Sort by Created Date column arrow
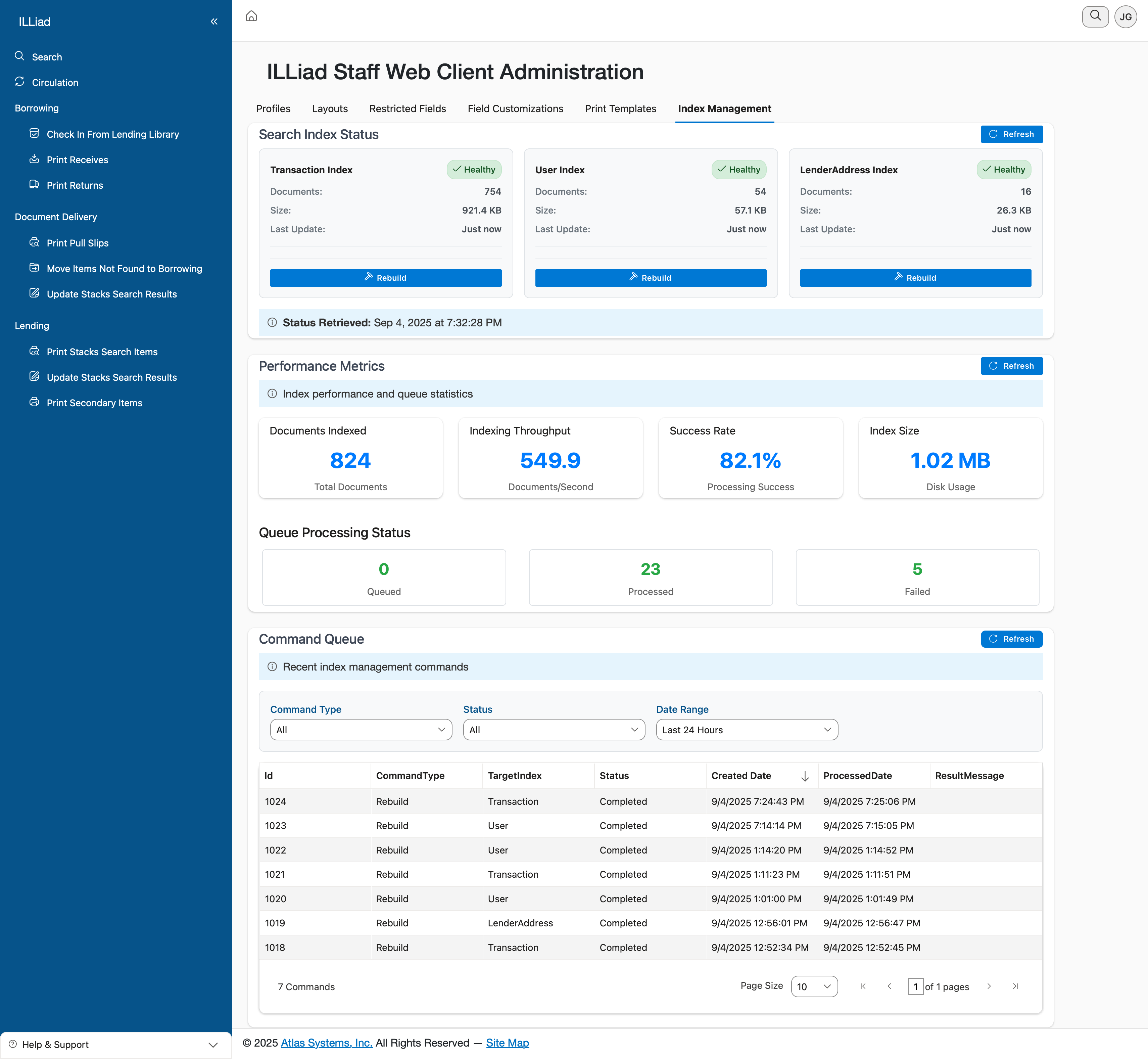This screenshot has width=1148, height=1059. [x=804, y=776]
